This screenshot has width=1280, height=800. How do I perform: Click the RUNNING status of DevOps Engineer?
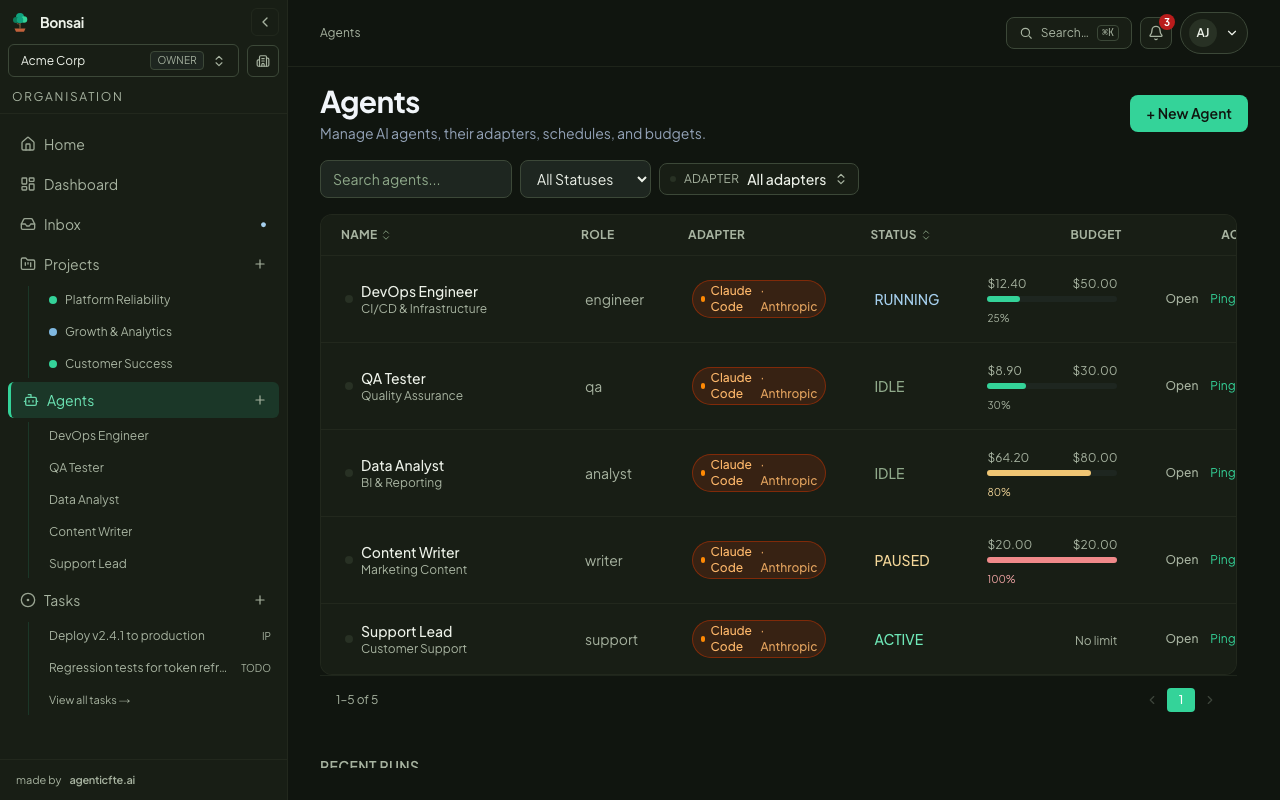(907, 300)
